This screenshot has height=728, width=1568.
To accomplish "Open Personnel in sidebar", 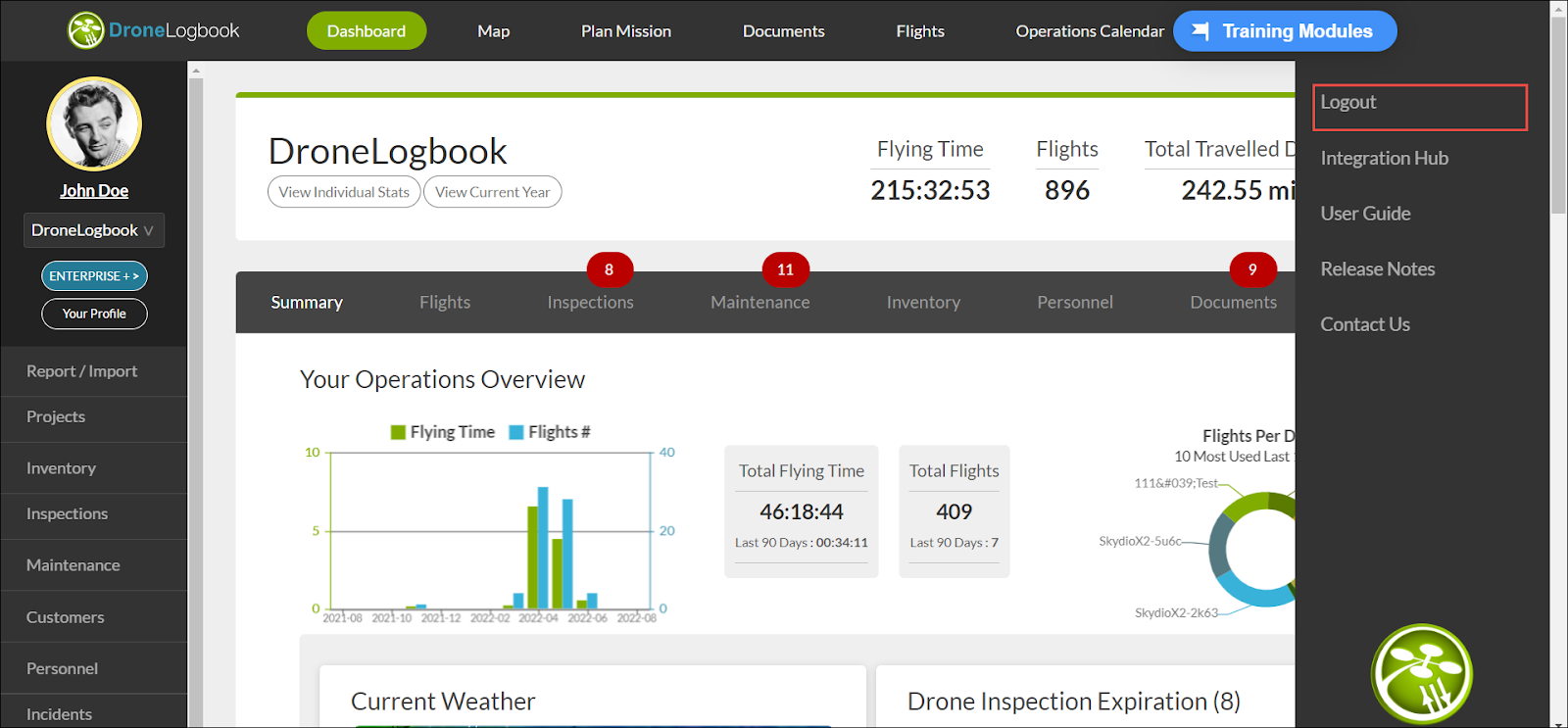I will 94,668.
